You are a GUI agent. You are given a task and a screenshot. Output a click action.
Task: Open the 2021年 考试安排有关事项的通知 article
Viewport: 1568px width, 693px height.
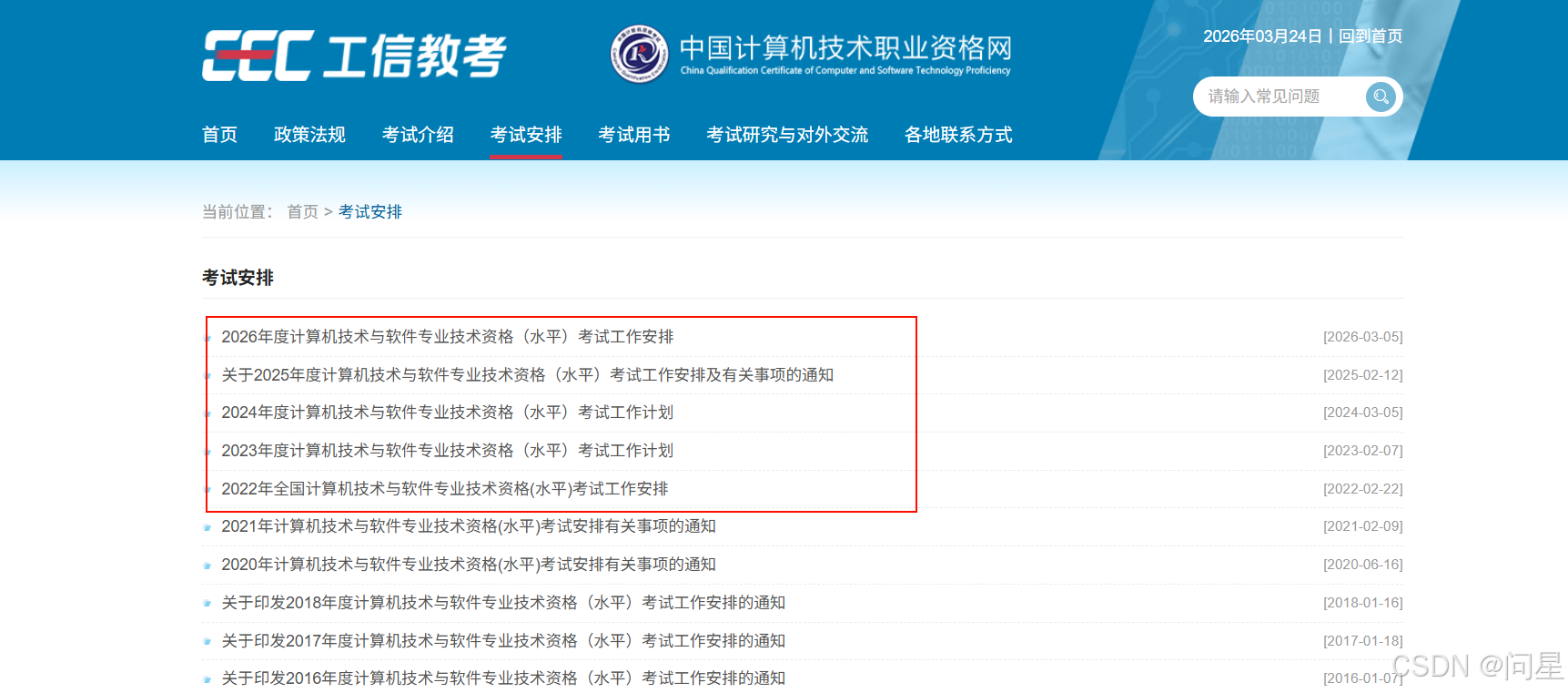(469, 526)
